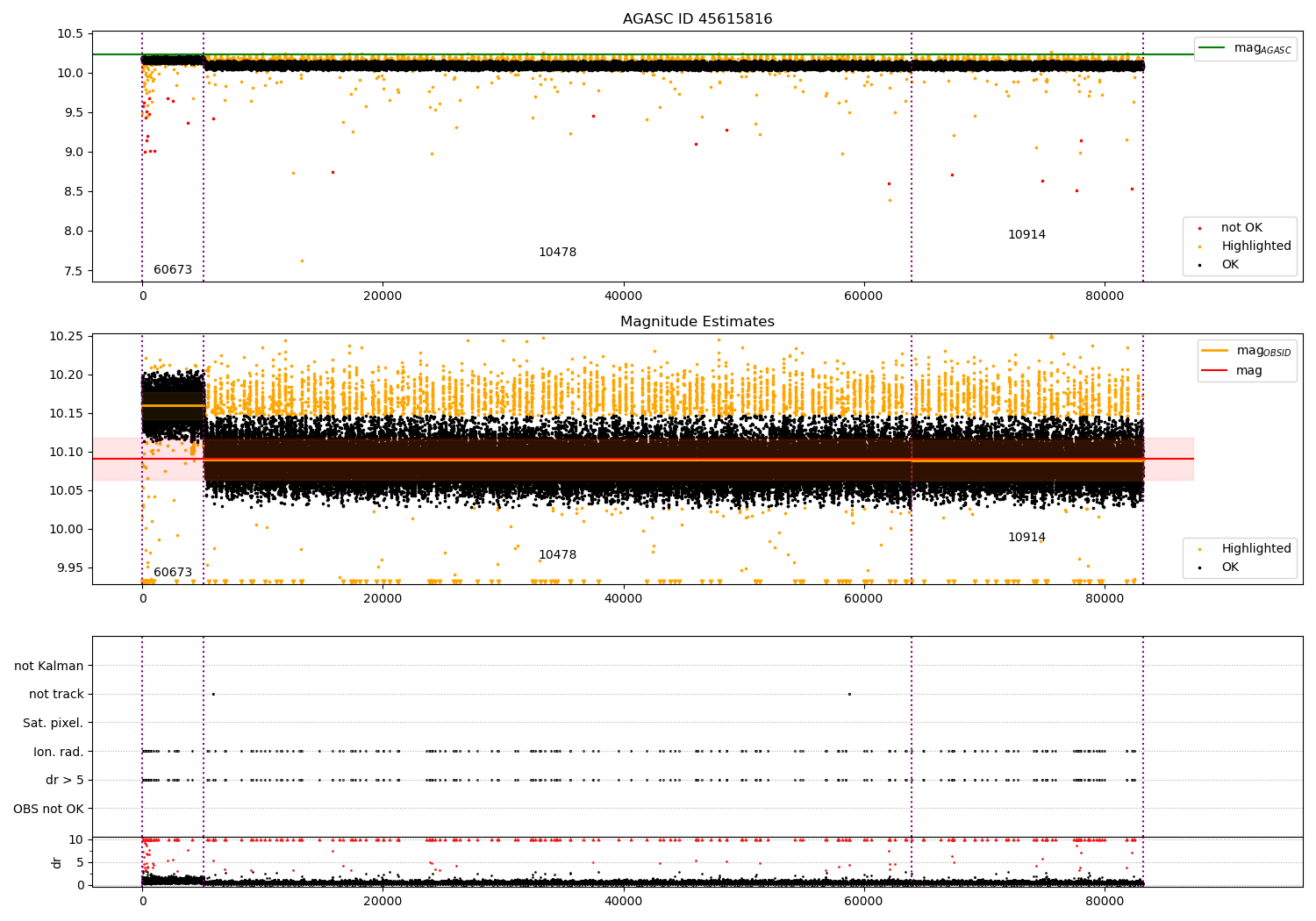1316x921 pixels.
Task: Click the '10.10' y-tick in Magnitude Estimates plot
Action: pos(67,453)
